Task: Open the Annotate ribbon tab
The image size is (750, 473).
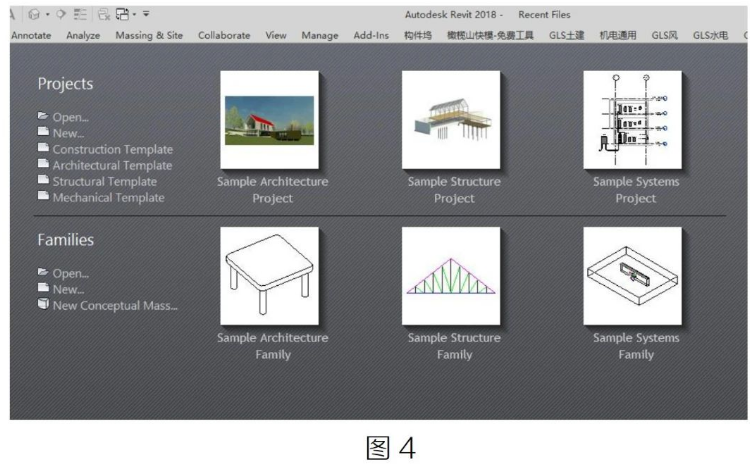Action: pyautogui.click(x=31, y=35)
